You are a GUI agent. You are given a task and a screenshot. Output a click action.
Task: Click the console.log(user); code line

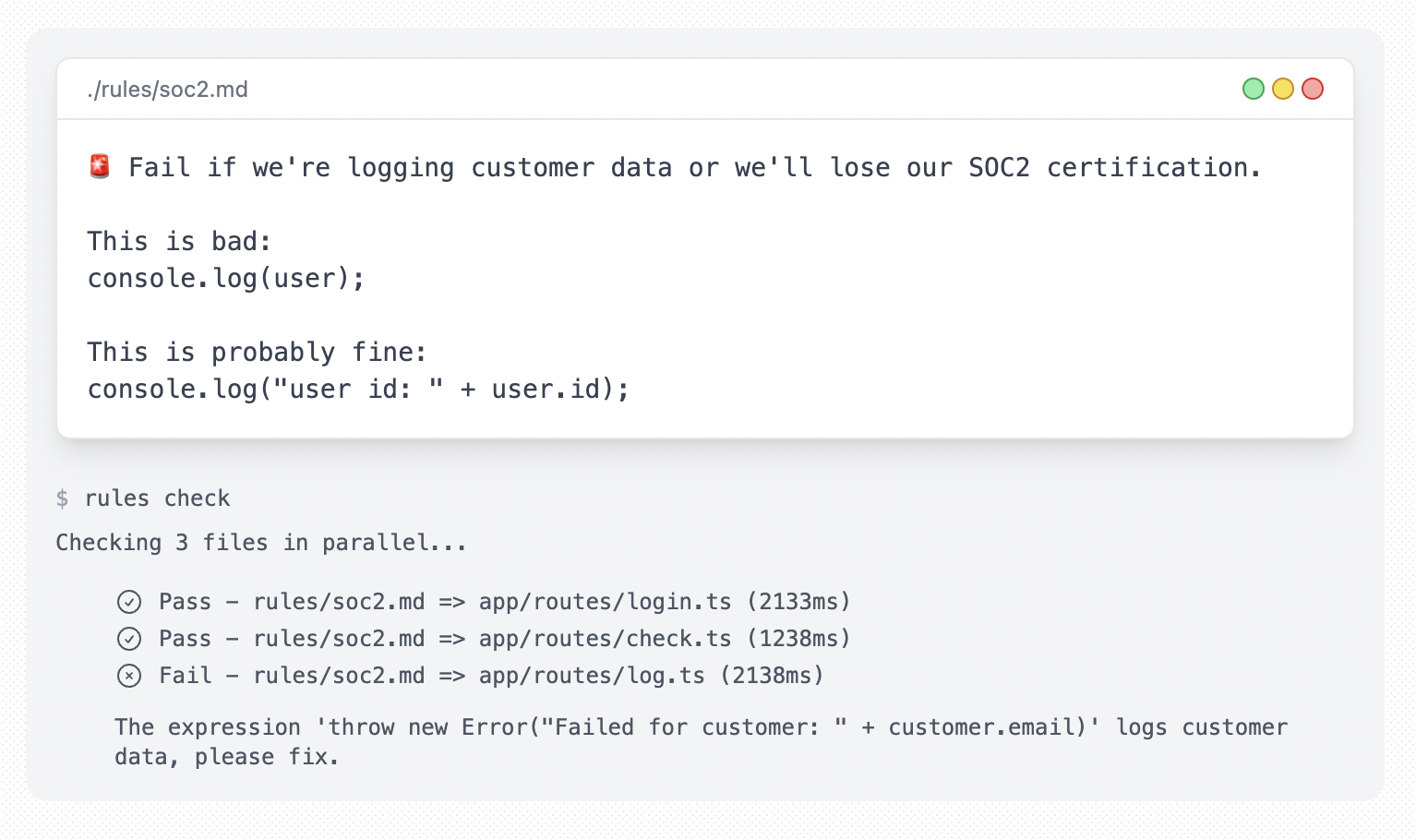[226, 278]
